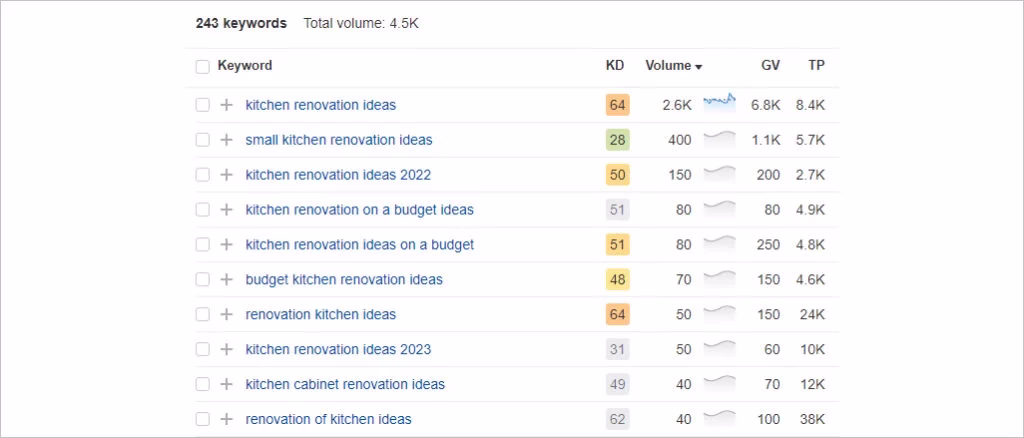This screenshot has width=1024, height=438.
Task: Add 'kitchen cabinet renovation ideas' using plus icon
Action: tap(226, 385)
